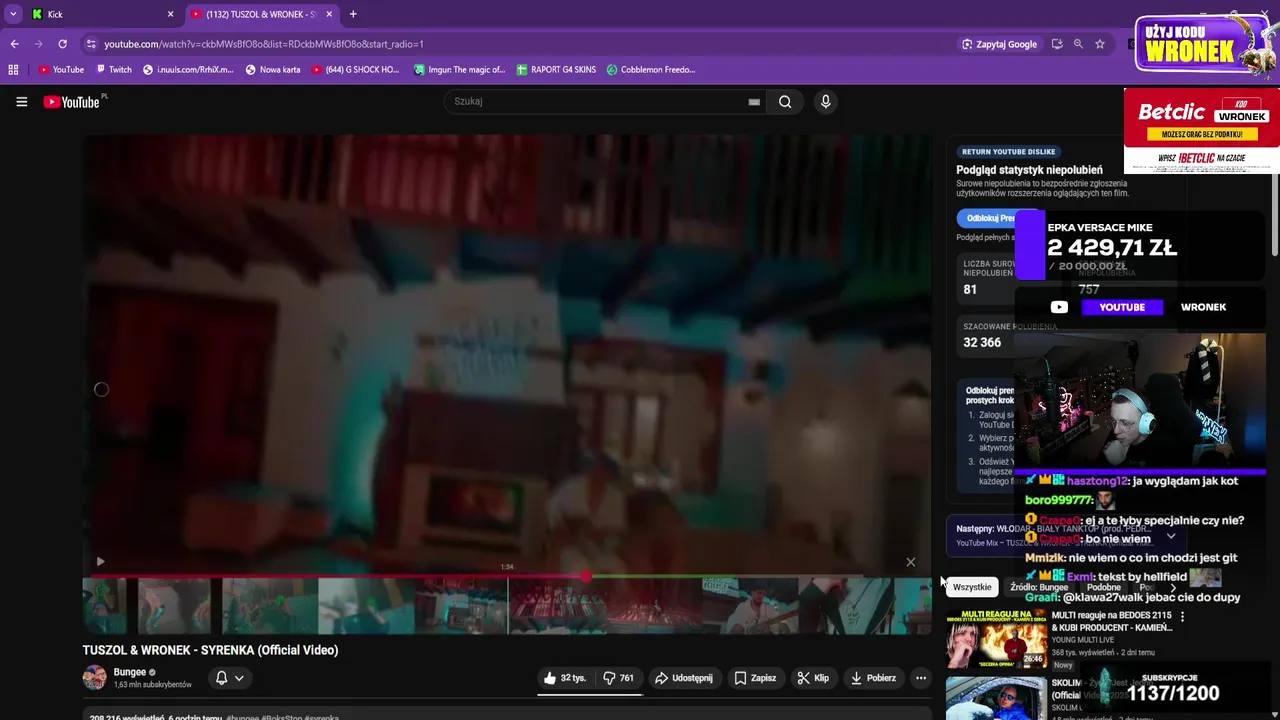Viewport: 1280px width, 720px height.
Task: Expand the Następny playlist panel chevron
Action: coord(1171,536)
